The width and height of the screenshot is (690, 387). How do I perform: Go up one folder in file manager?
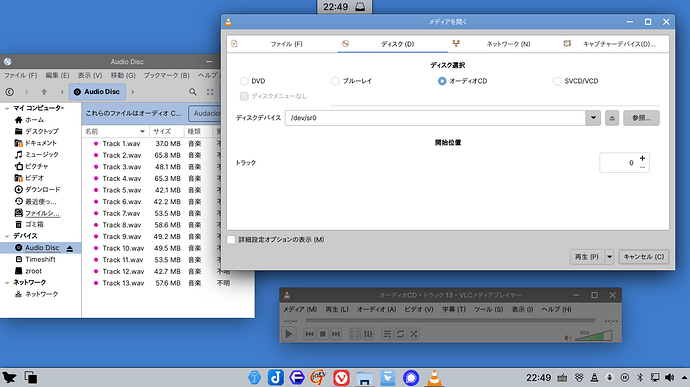[x=44, y=92]
